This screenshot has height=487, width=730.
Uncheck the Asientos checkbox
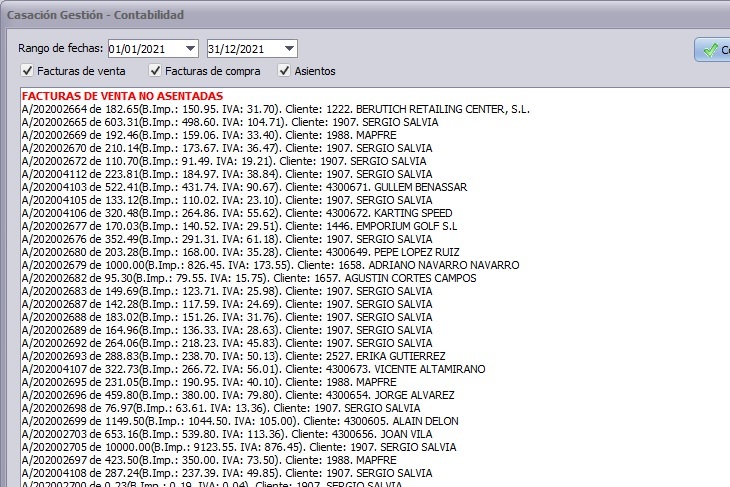pyautogui.click(x=284, y=71)
